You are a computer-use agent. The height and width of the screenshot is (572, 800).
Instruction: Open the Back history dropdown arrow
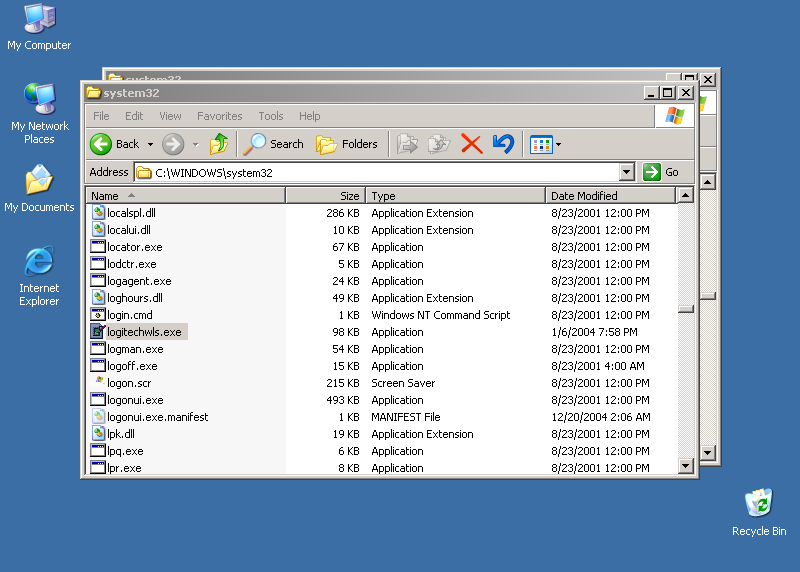pos(151,144)
